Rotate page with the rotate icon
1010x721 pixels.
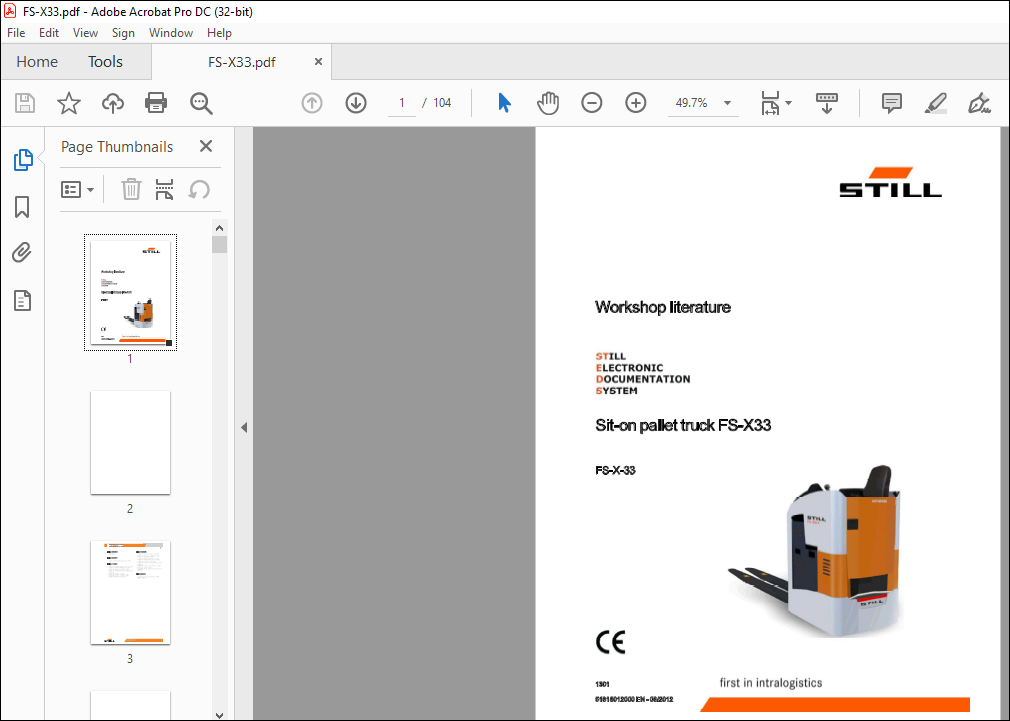click(x=199, y=189)
